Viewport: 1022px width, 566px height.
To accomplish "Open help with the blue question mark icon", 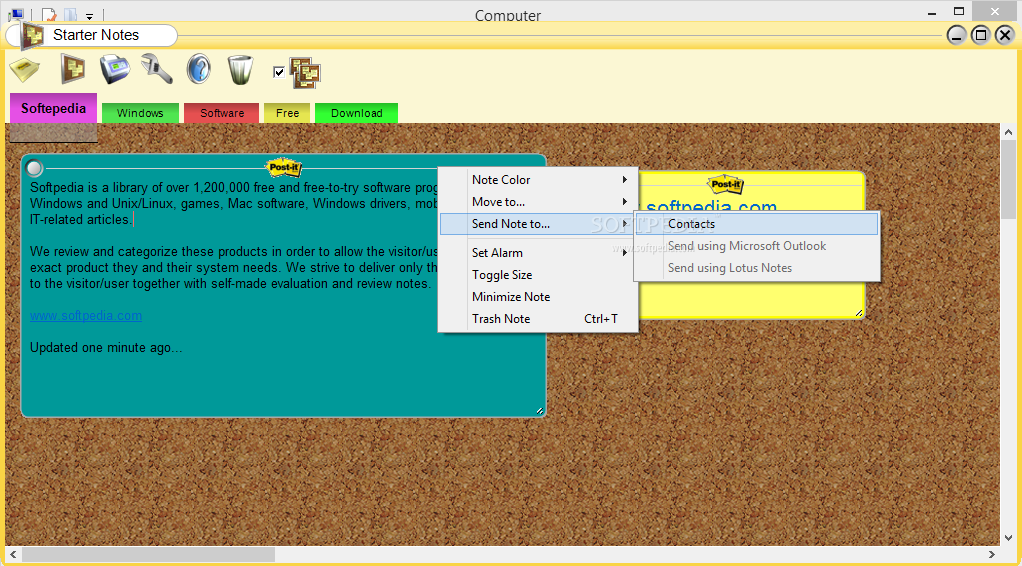I will [199, 69].
